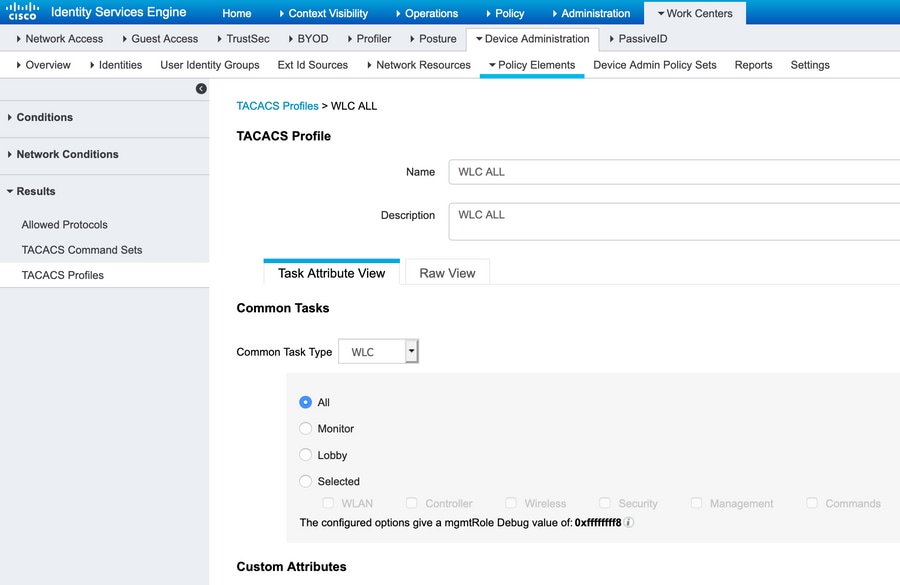Open the Settings page
The width and height of the screenshot is (900, 585).
810,65
